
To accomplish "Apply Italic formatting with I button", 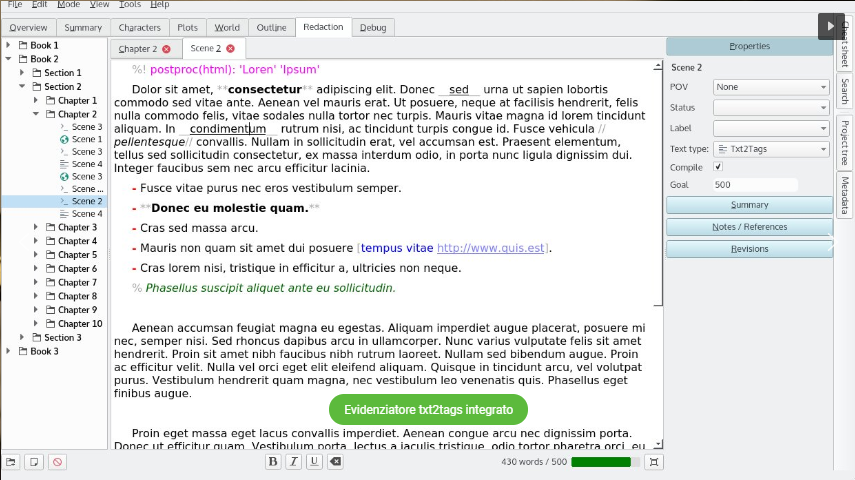I will click(293, 461).
